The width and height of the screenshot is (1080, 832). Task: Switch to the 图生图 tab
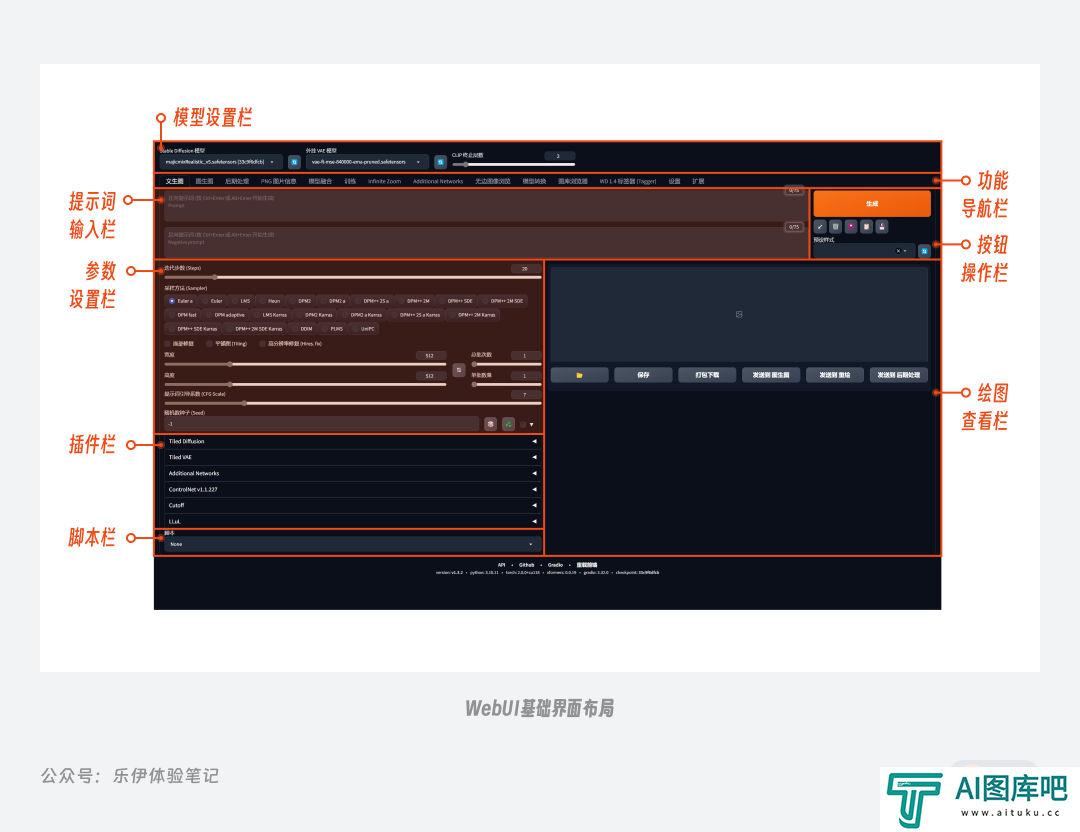204,181
